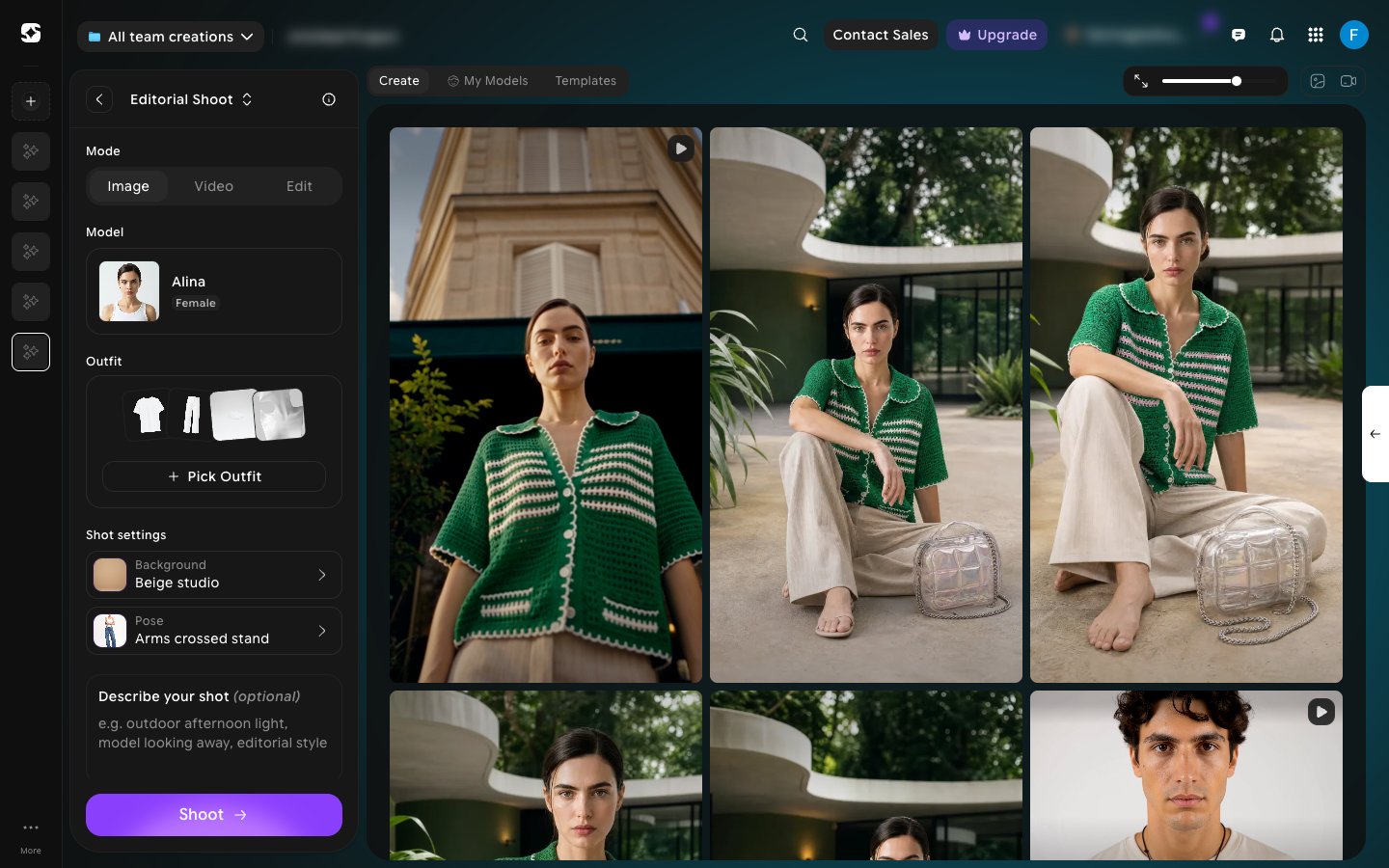
Task: Click the white pants outfit item
Action: 191,415
